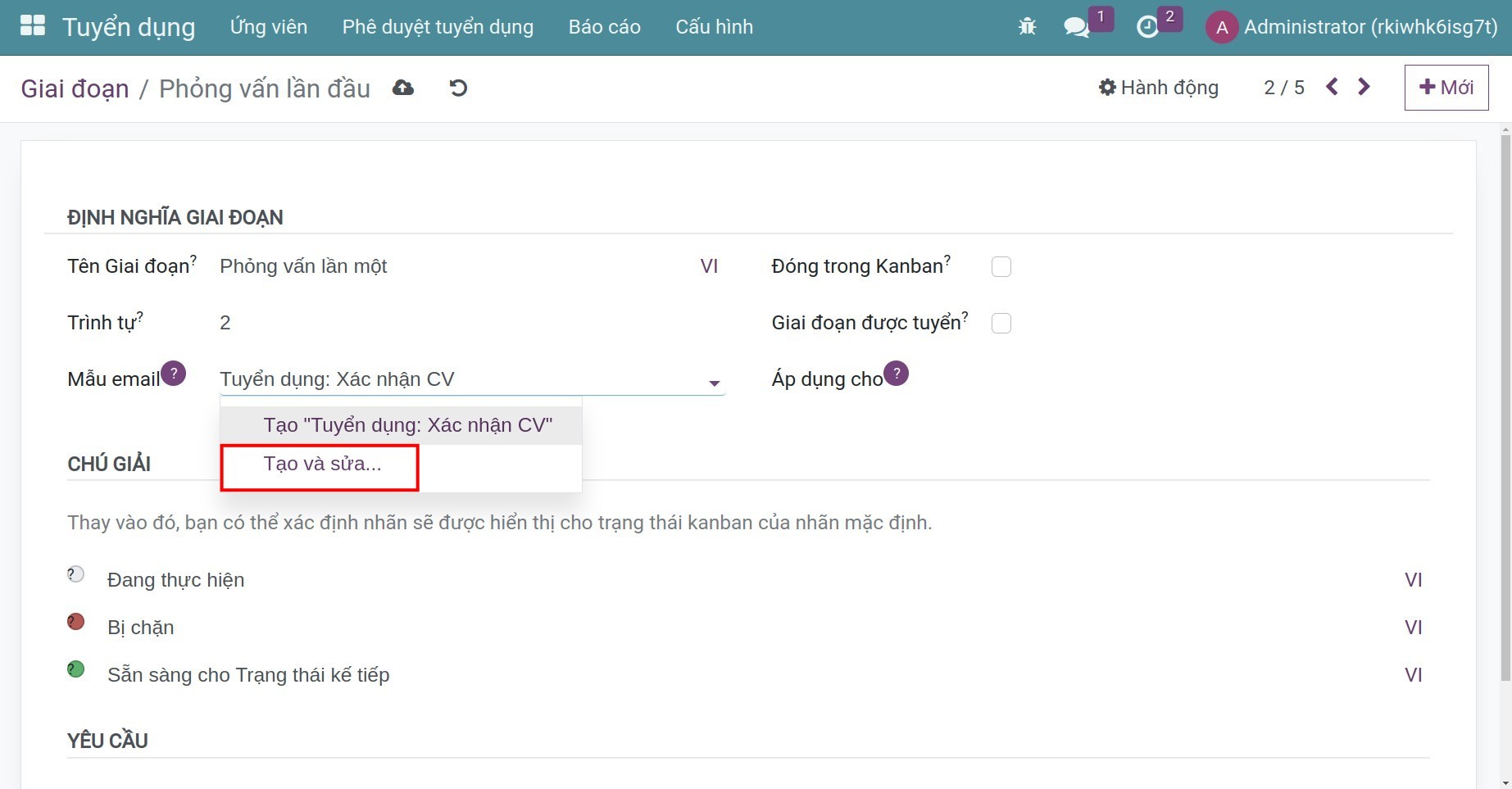Click the cloud save icon

[x=403, y=88]
